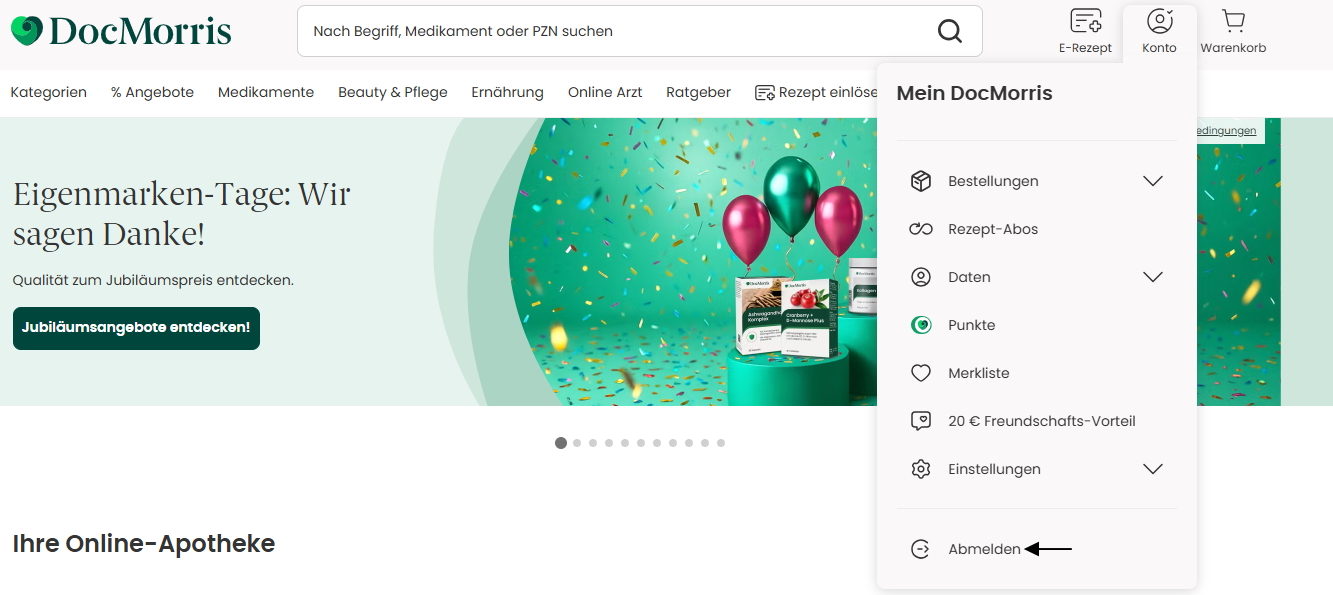1333x595 pixels.
Task: Click the prescription icon beside Rezept einlösen
Action: [x=765, y=93]
